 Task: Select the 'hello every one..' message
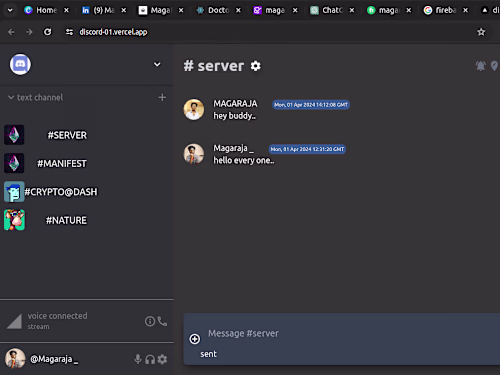[244, 160]
